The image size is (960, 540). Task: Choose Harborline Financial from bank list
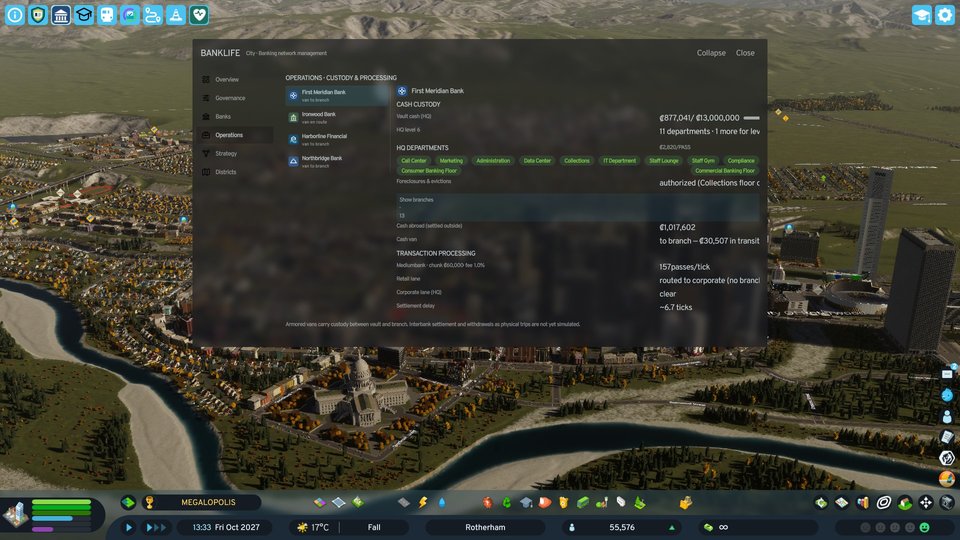(x=337, y=140)
